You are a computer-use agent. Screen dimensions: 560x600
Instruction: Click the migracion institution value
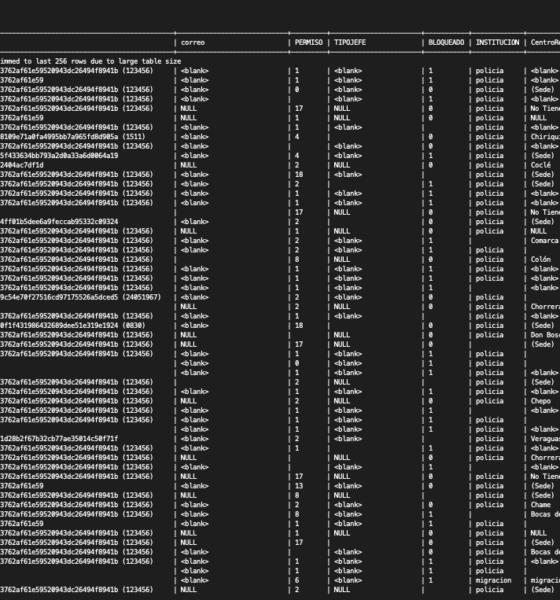coord(493,580)
